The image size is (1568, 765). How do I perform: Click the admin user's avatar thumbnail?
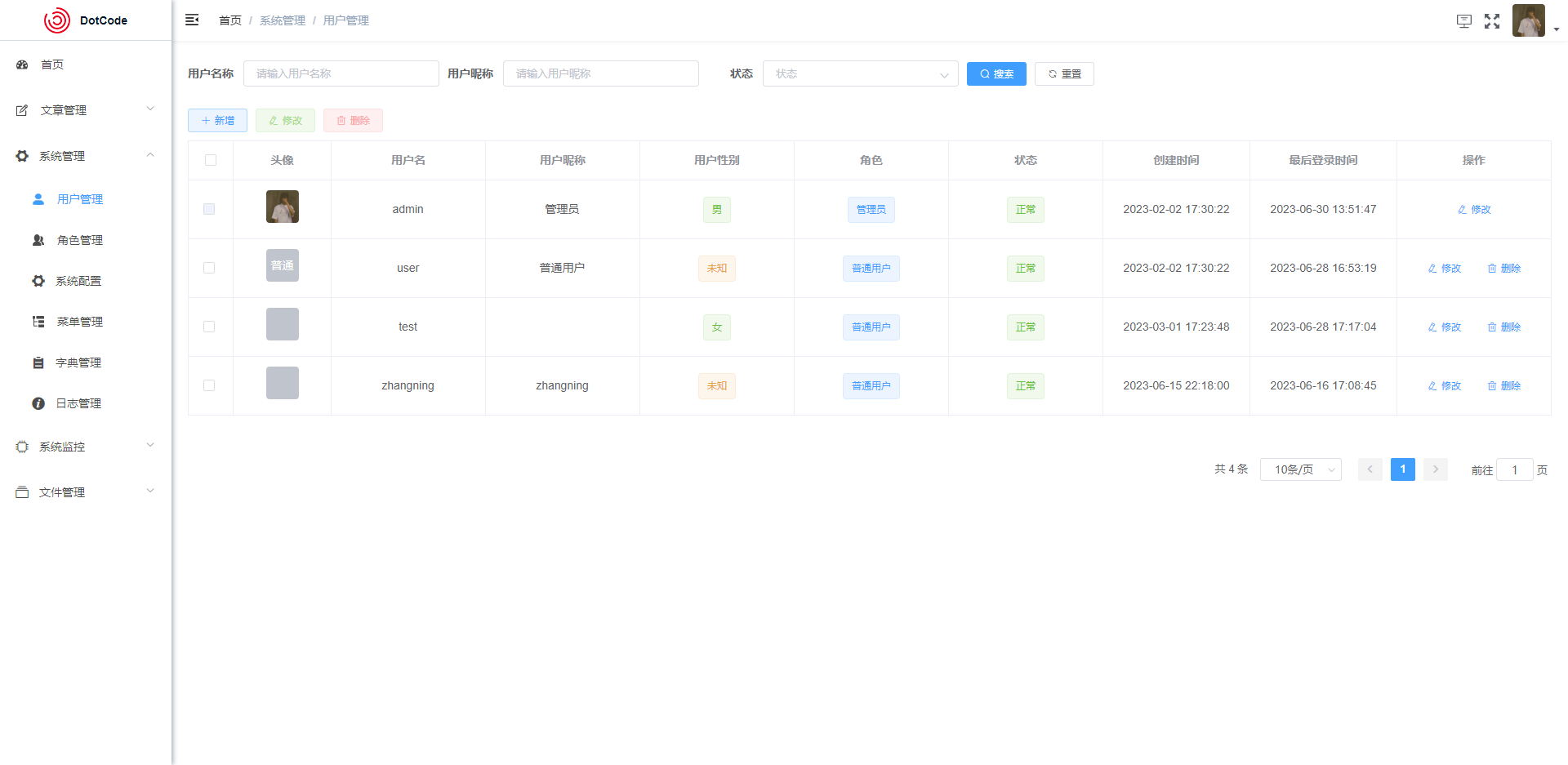pos(283,207)
